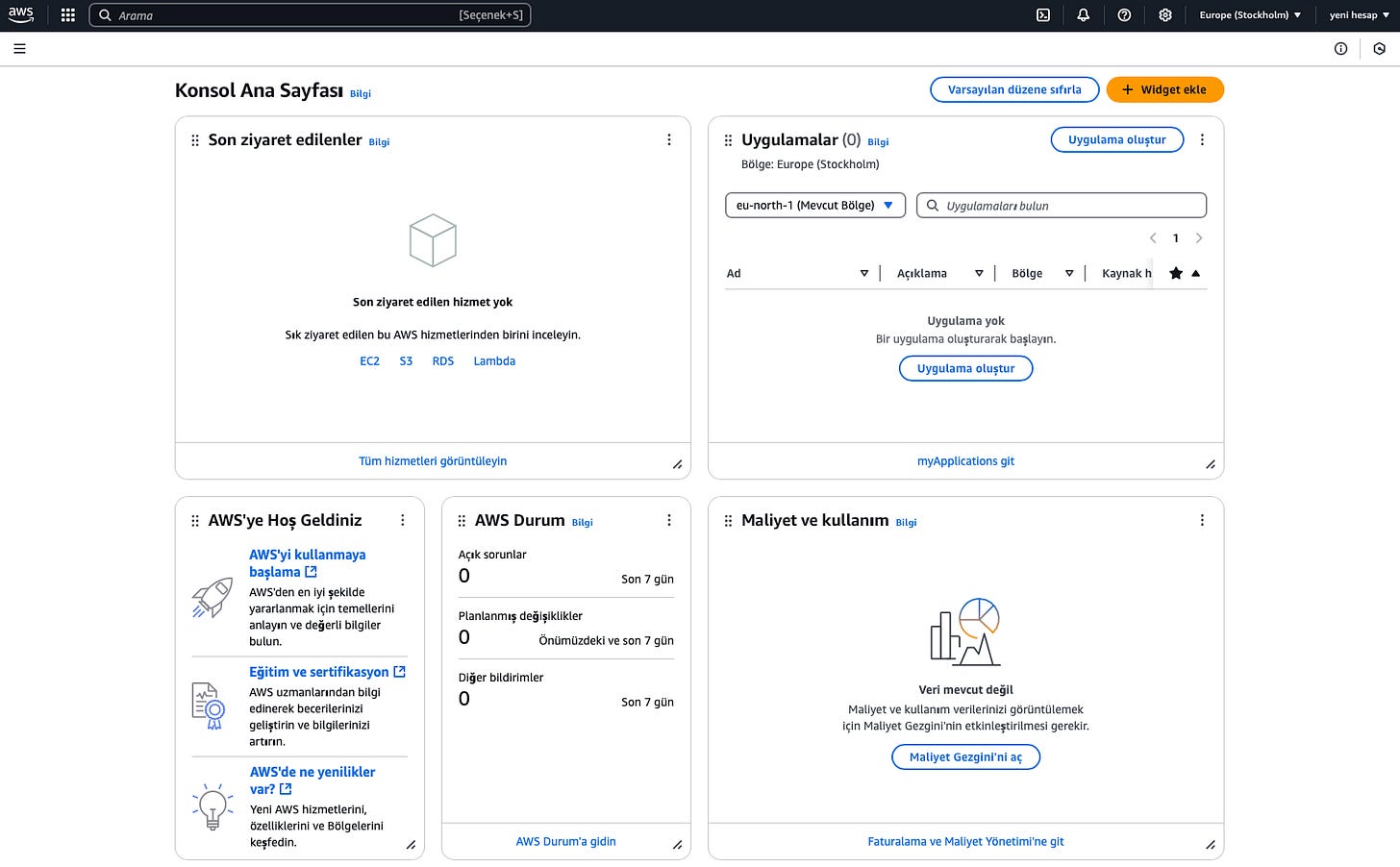This screenshot has height=867, width=1400.
Task: Click the info circle icon below top bar
Action: click(1340, 48)
